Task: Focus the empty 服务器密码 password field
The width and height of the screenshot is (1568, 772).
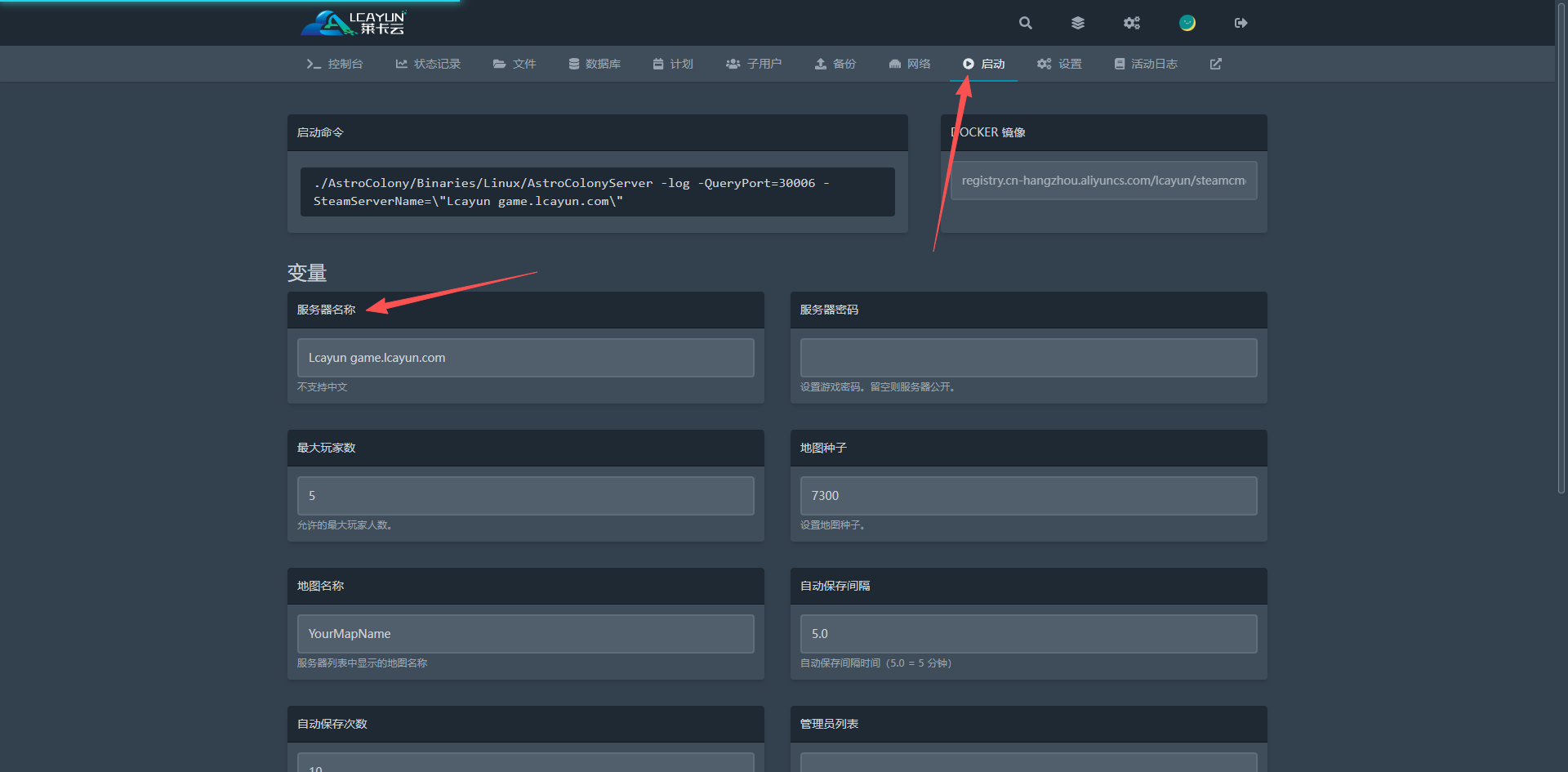Action: point(1028,358)
